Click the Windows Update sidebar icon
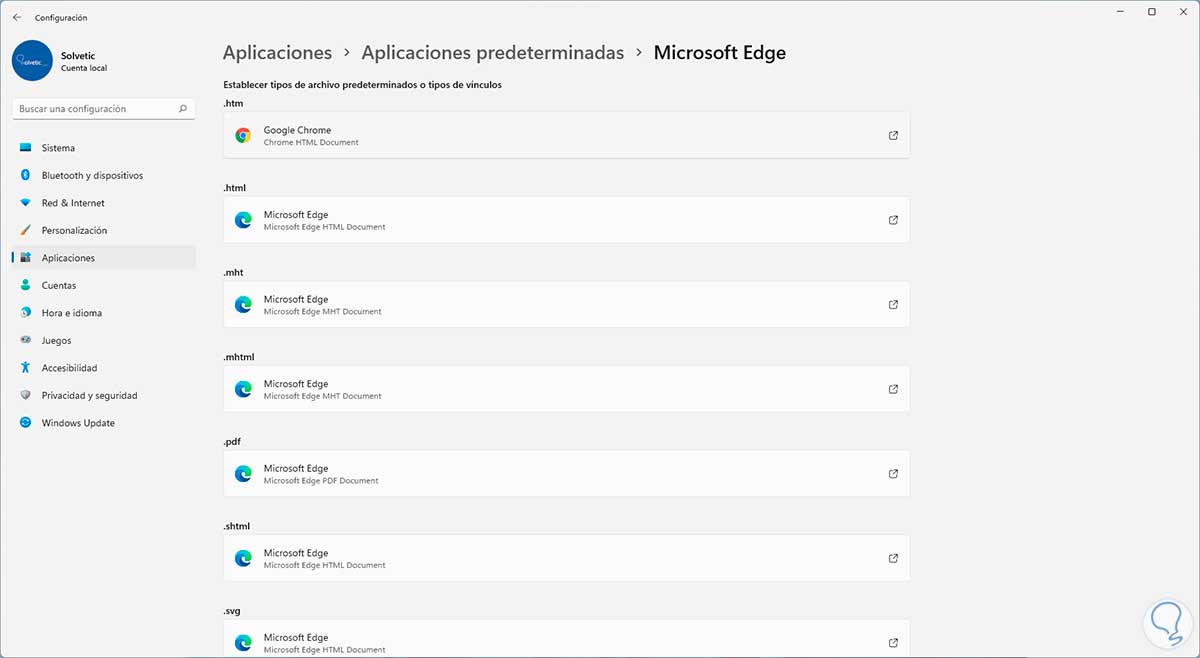 tap(26, 423)
